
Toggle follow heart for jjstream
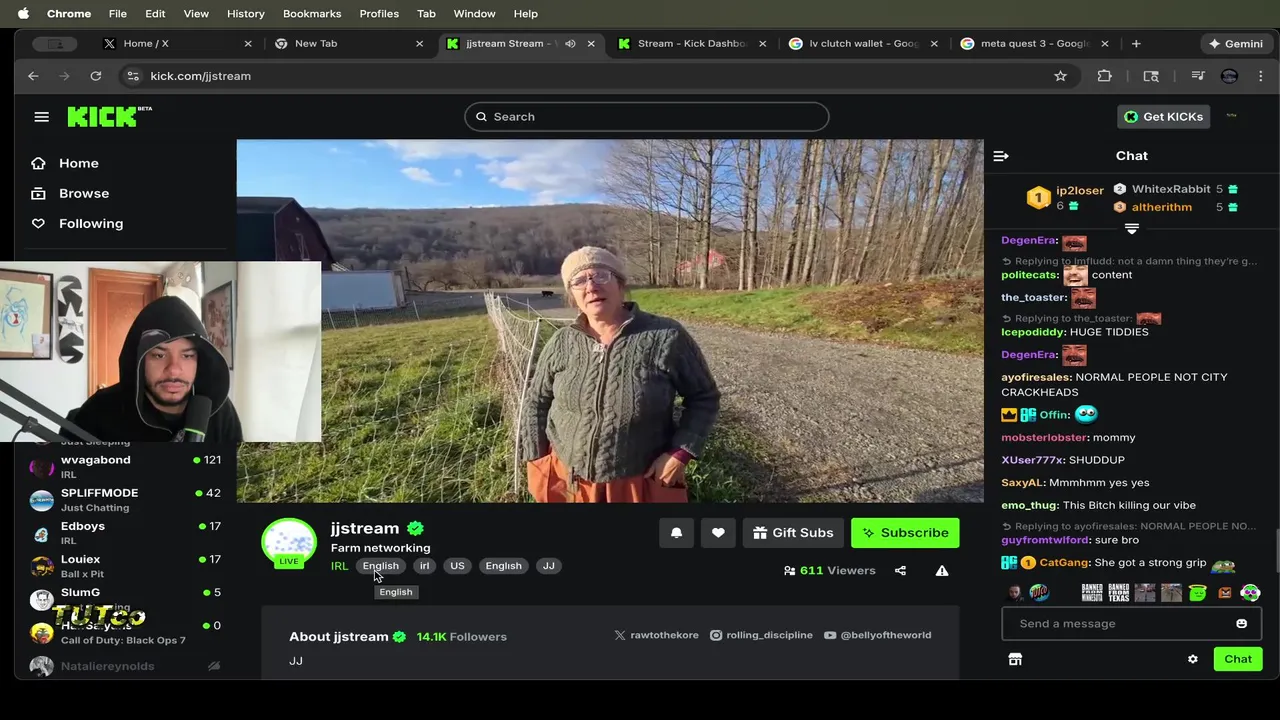(x=718, y=533)
